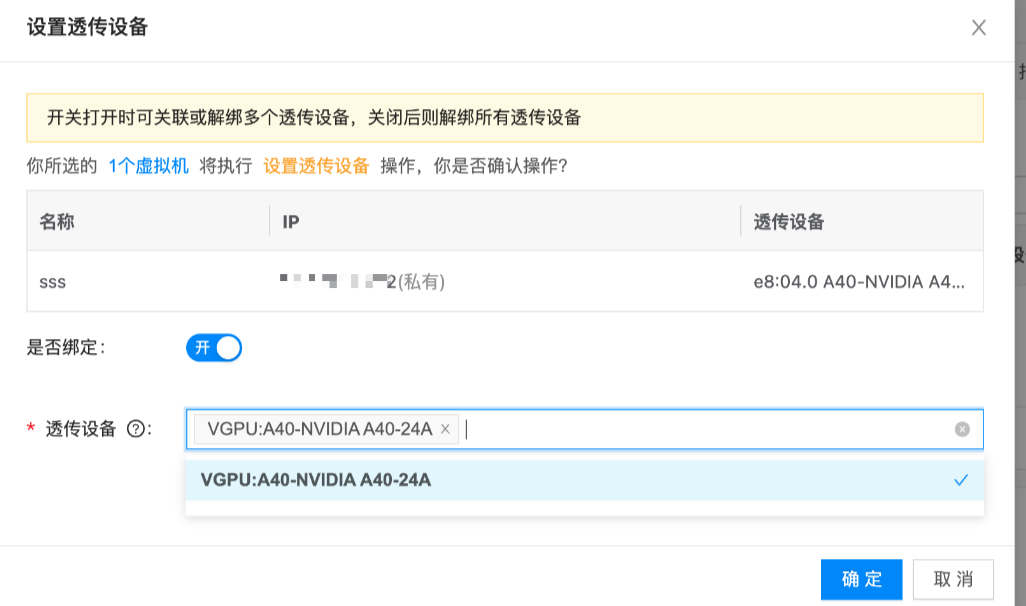Screen dimensions: 1026x606
Task: Select VGPU:A40-NVIDIA A40-24A from the dropdown list
Action: click(316, 480)
